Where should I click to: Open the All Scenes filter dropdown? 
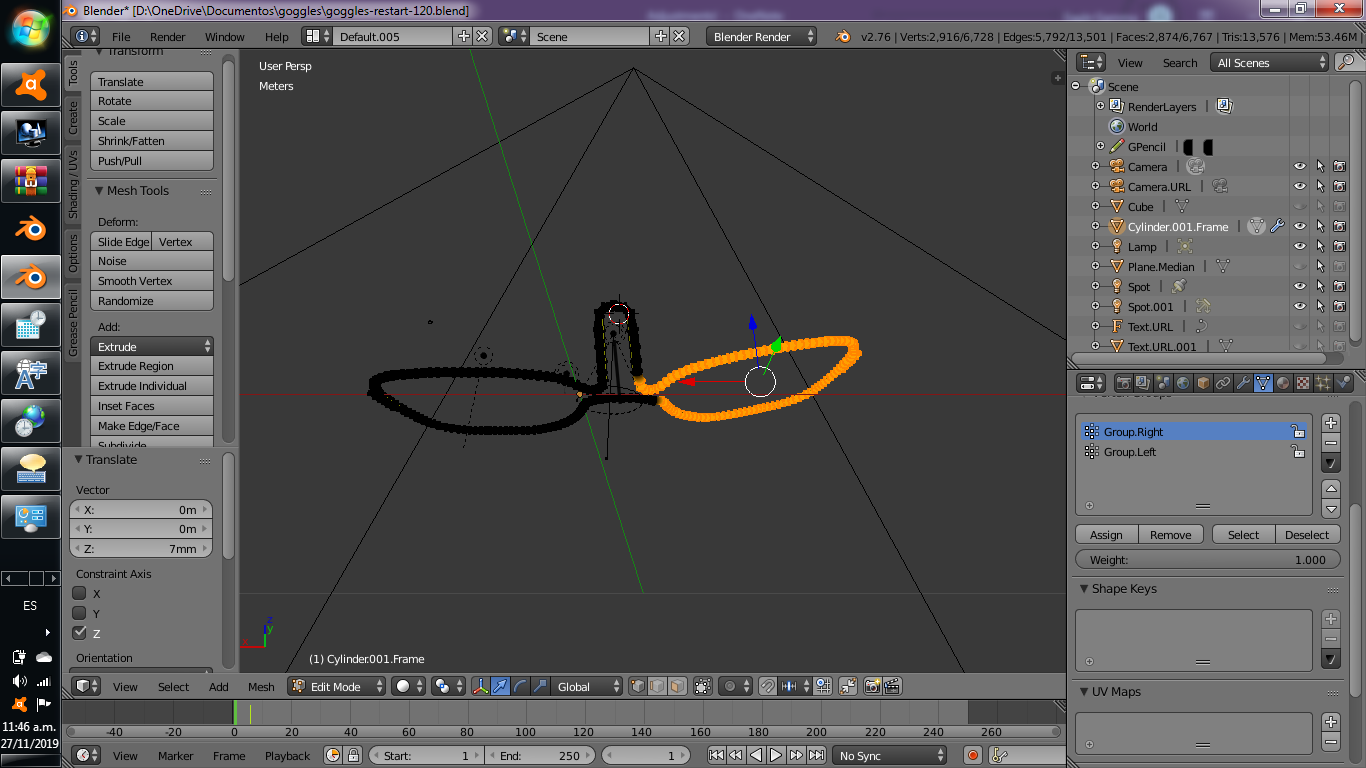[x=1269, y=62]
